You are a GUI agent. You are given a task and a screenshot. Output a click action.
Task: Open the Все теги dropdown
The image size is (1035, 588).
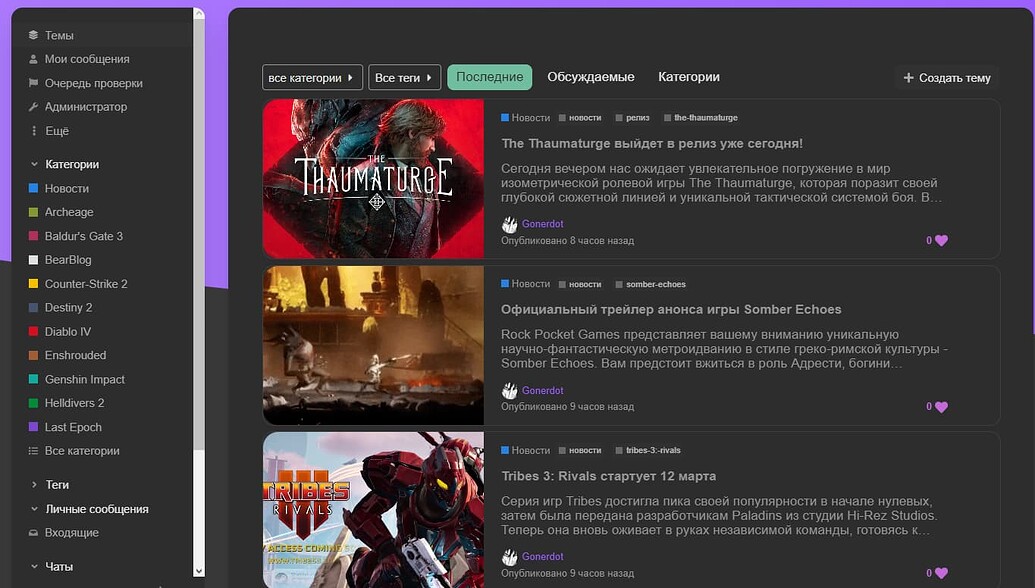(404, 78)
